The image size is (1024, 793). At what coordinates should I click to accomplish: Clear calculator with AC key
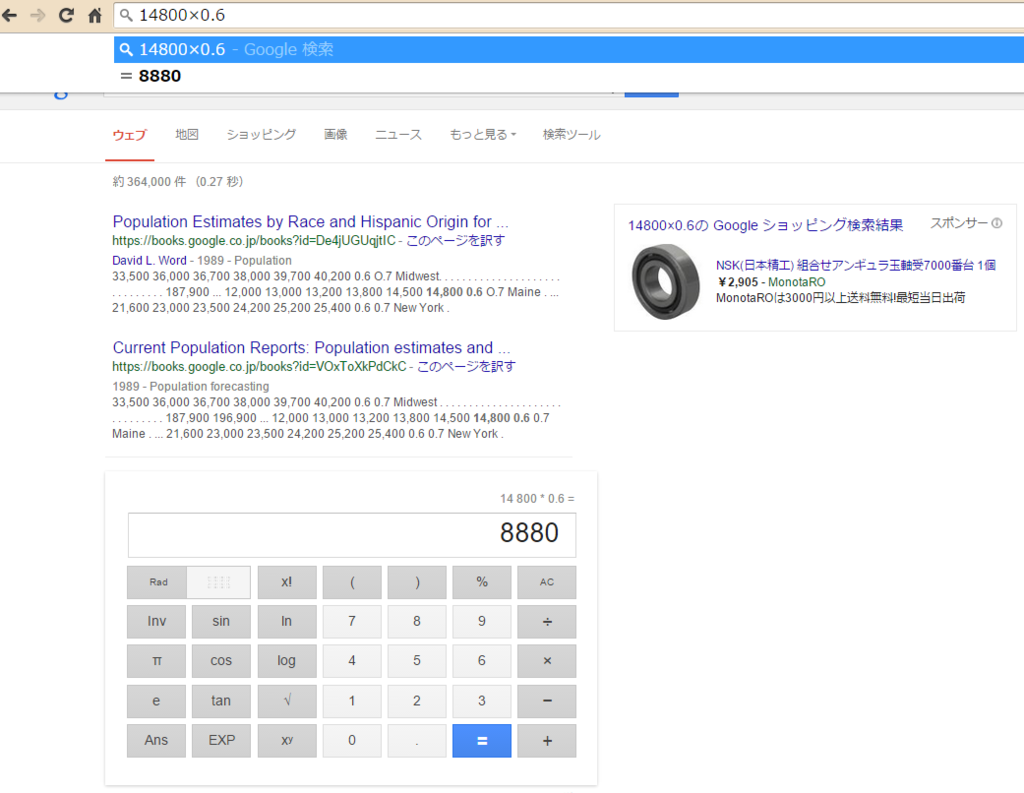[x=547, y=582]
